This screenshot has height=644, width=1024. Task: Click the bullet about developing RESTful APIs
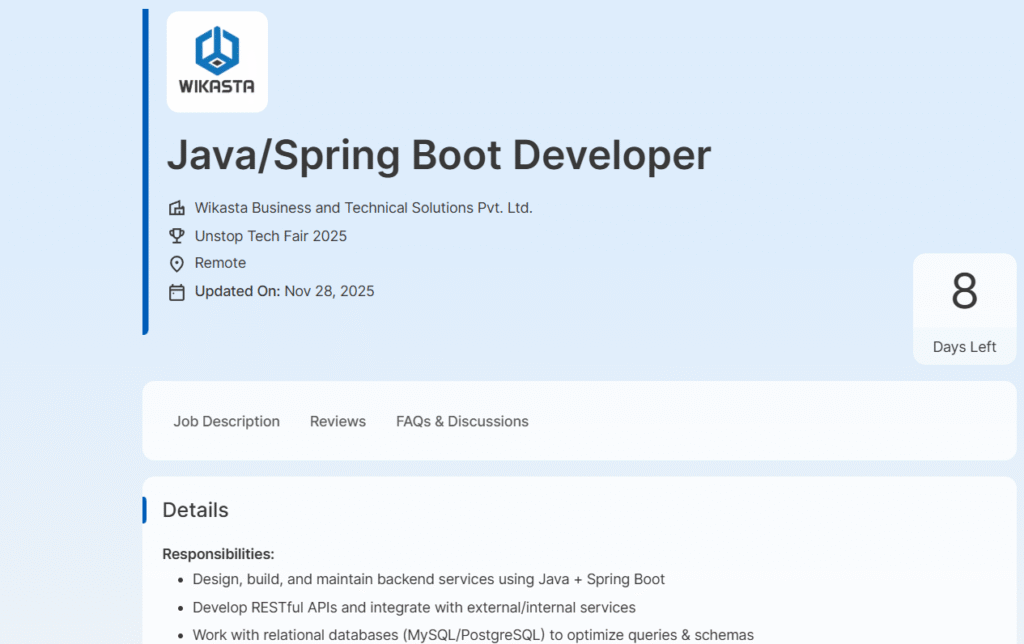pos(414,607)
